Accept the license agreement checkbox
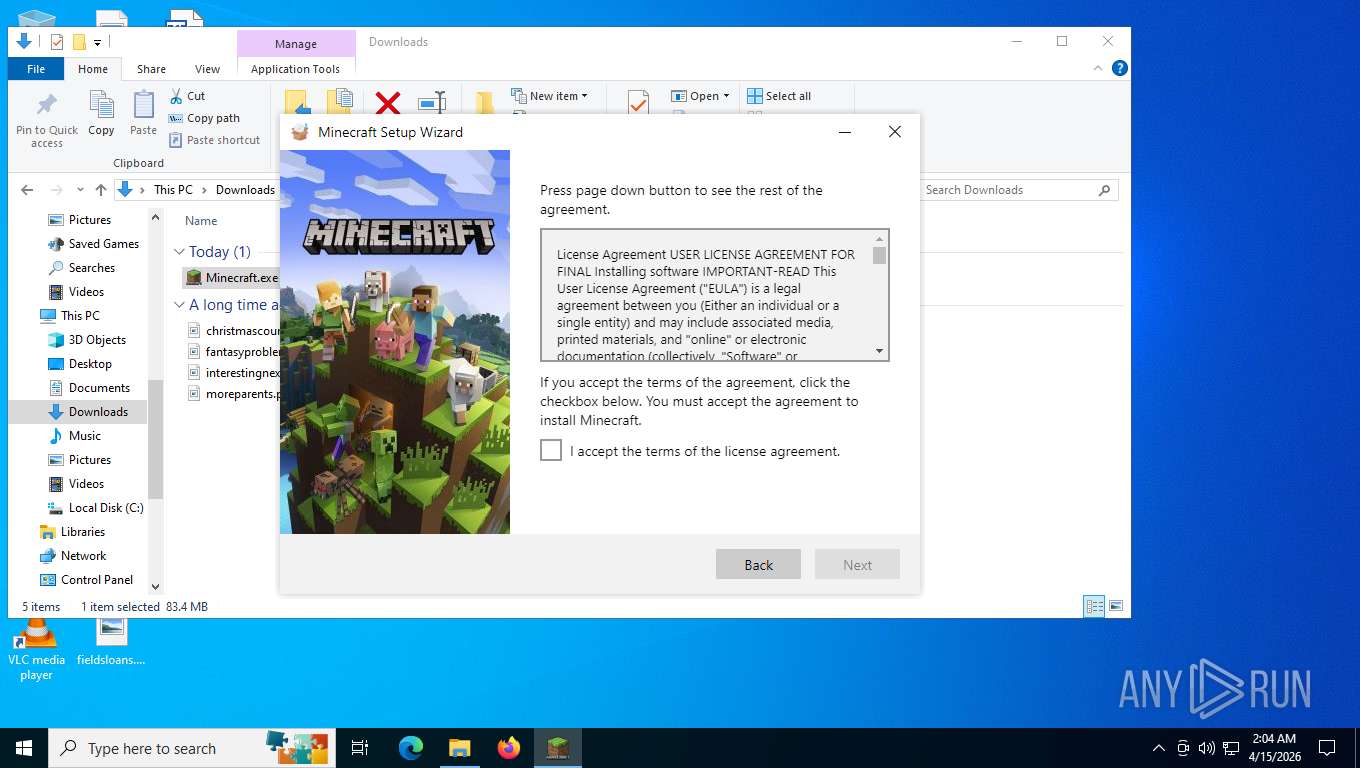The width and height of the screenshot is (1360, 768). pyautogui.click(x=551, y=451)
